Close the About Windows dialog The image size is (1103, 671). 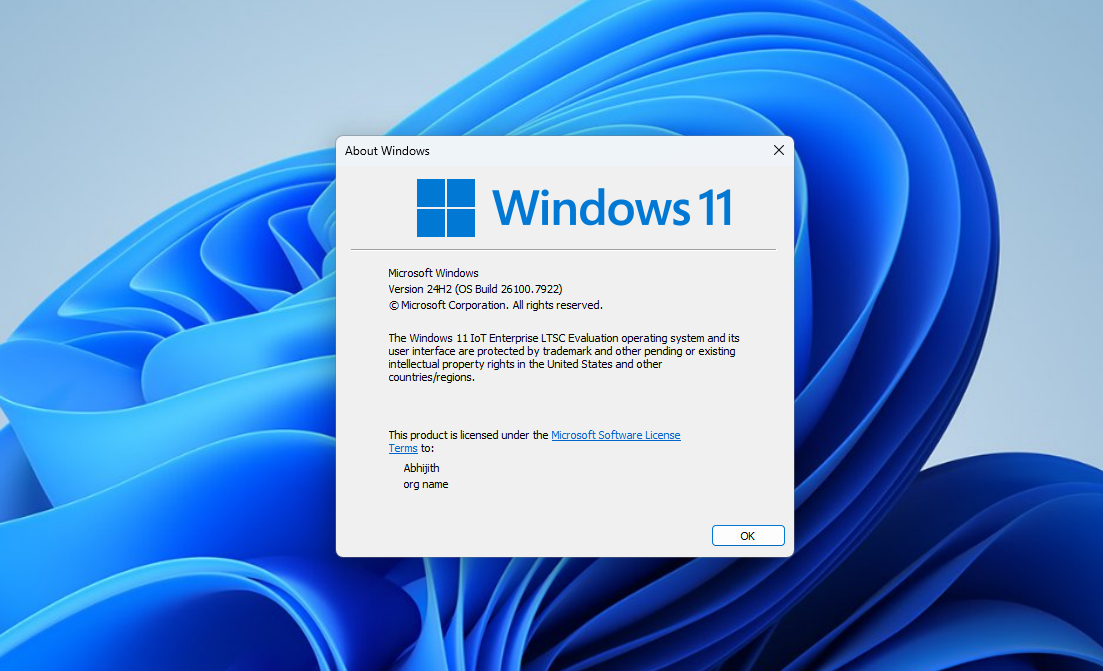(x=779, y=150)
